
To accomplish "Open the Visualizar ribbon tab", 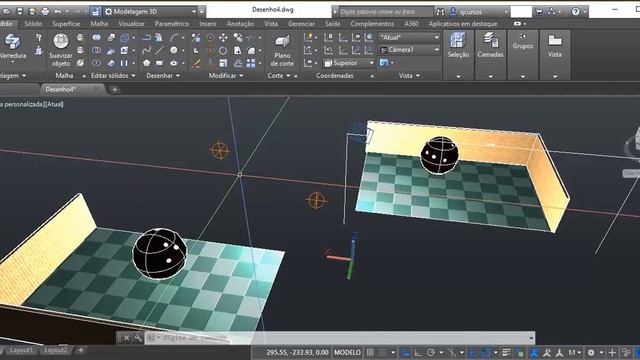I will click(131, 24).
